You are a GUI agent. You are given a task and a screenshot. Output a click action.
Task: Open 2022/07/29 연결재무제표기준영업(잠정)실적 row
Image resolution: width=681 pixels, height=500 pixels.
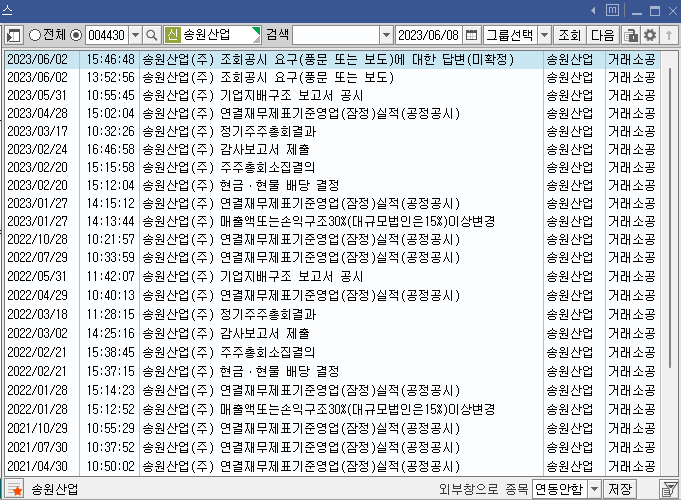point(332,258)
